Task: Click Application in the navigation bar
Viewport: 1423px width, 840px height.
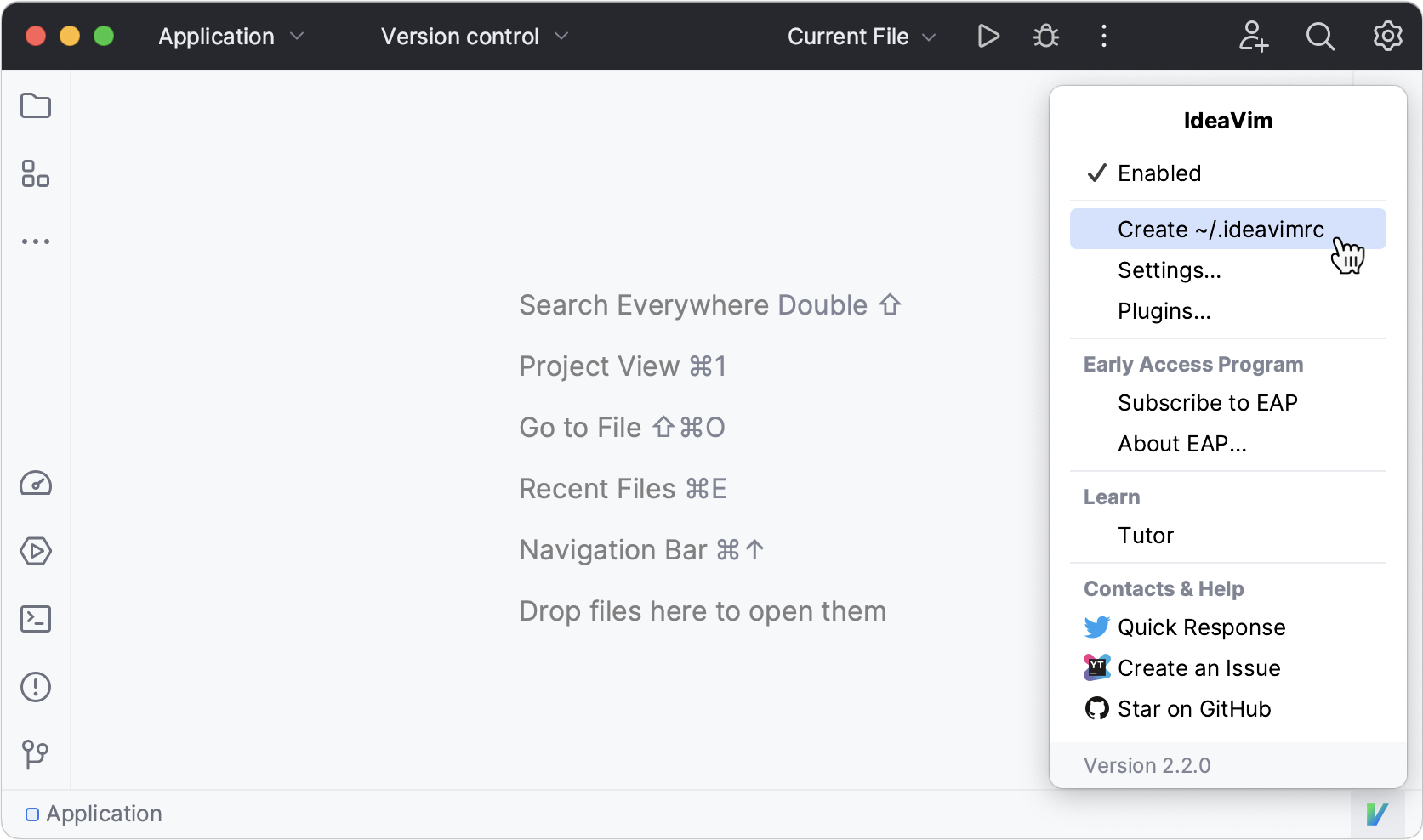Action: pos(94,814)
